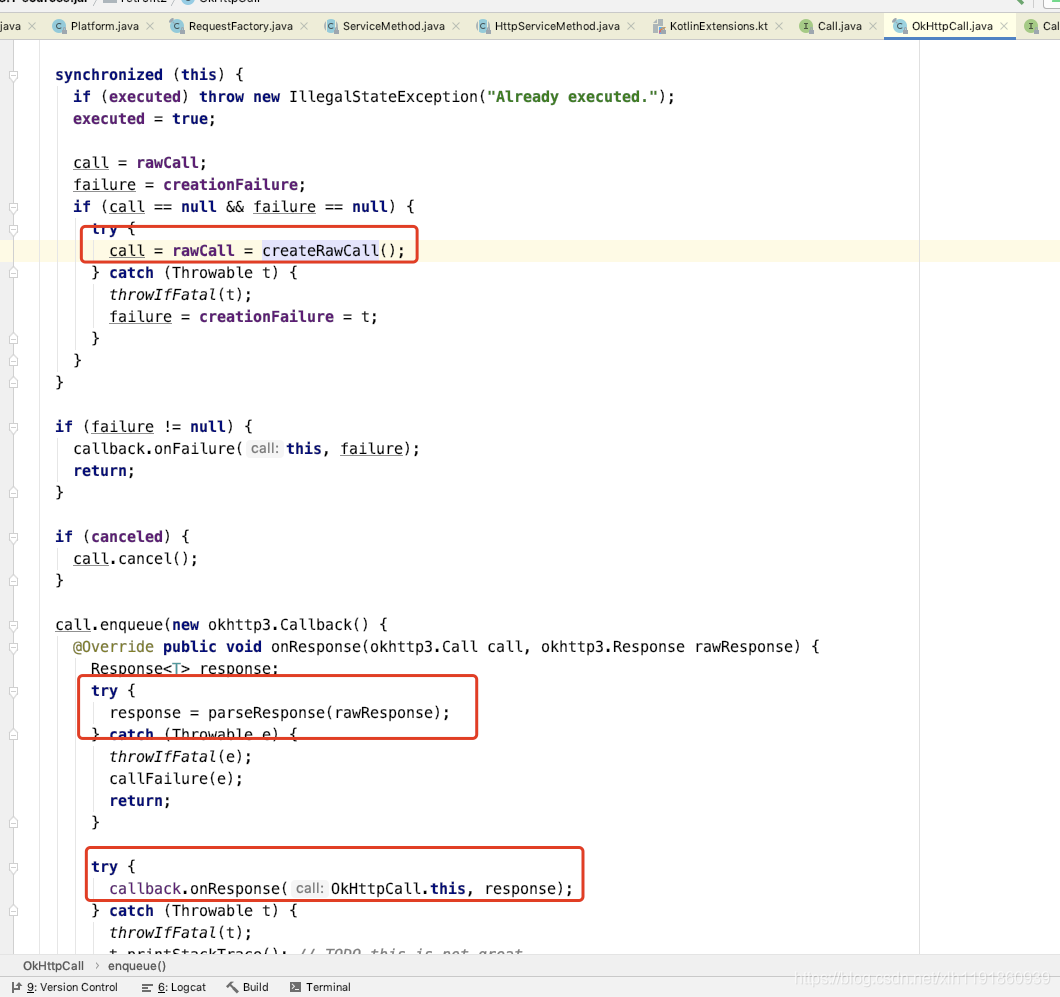Close the KotlinExtensions.kt tab

click(779, 26)
